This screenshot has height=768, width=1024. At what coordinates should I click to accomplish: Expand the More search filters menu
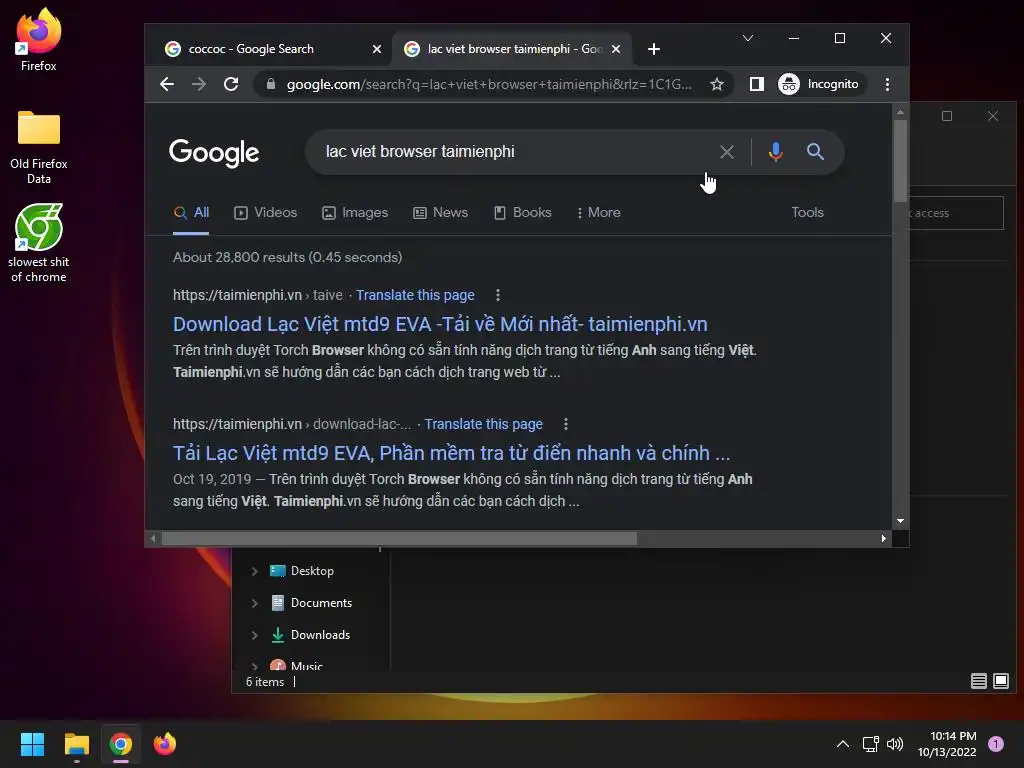[x=598, y=213]
